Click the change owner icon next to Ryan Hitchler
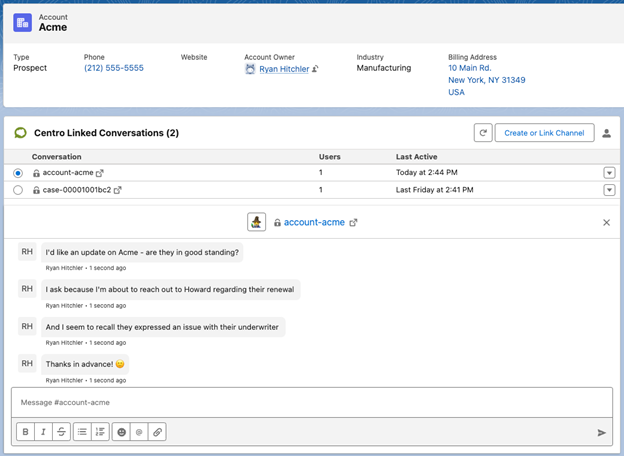This screenshot has width=624, height=456. [315, 69]
